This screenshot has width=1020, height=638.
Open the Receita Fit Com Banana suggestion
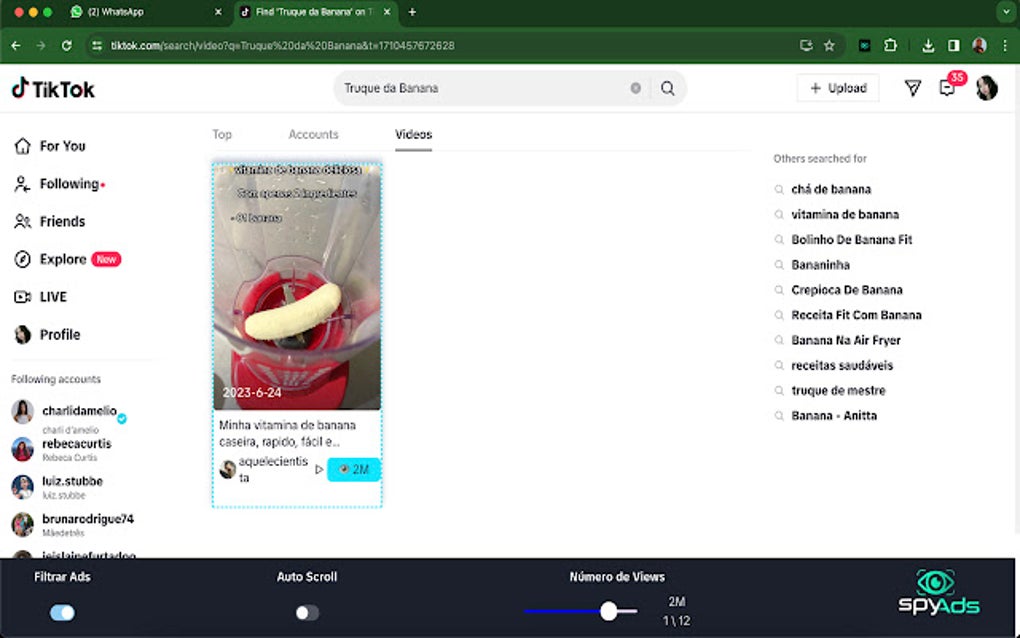coord(856,315)
